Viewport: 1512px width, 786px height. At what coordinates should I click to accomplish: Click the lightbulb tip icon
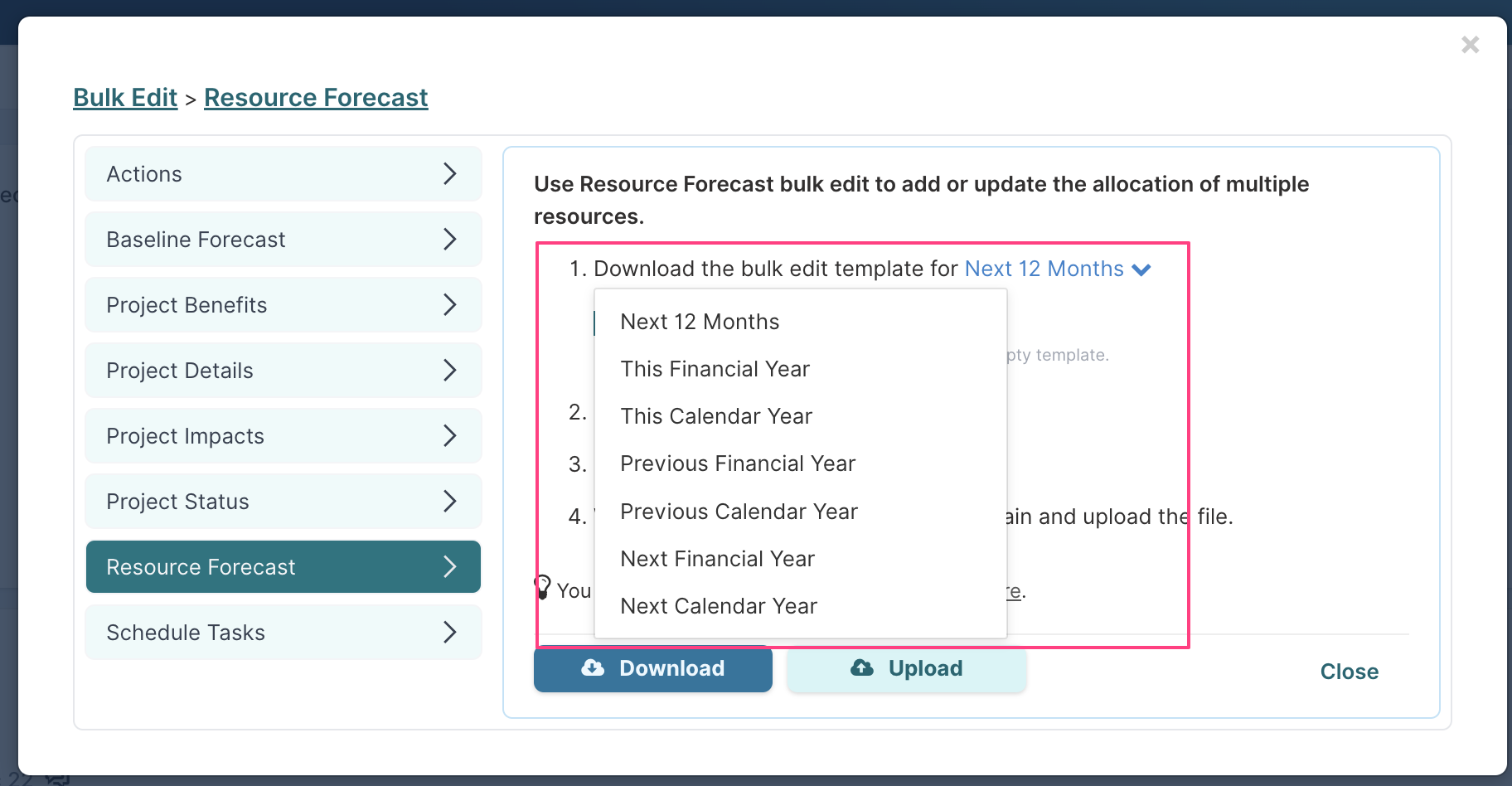pyautogui.click(x=543, y=587)
